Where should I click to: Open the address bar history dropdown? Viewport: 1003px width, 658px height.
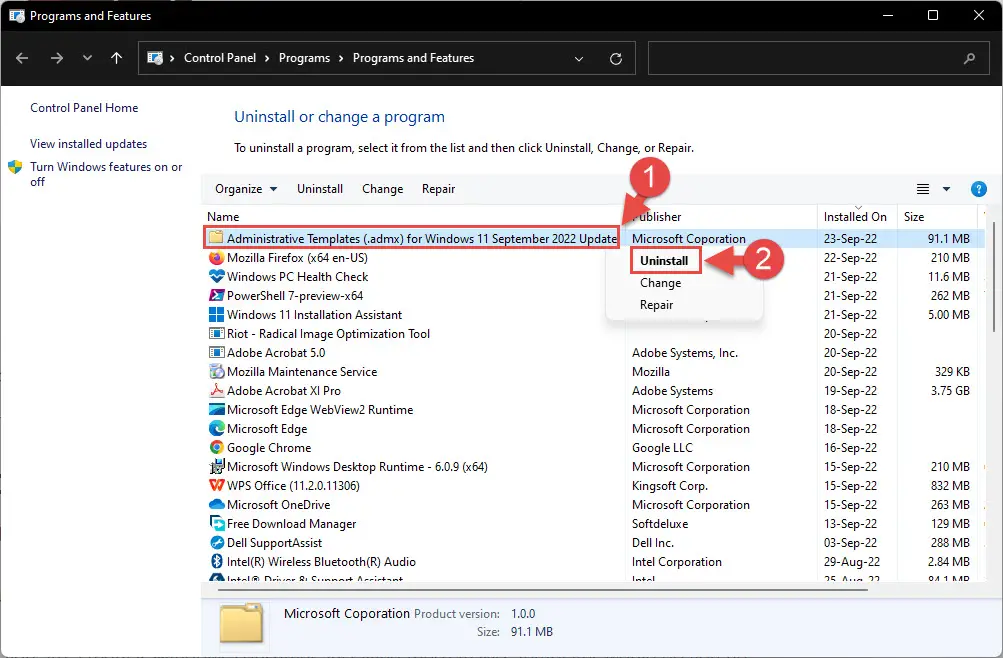[x=579, y=59]
